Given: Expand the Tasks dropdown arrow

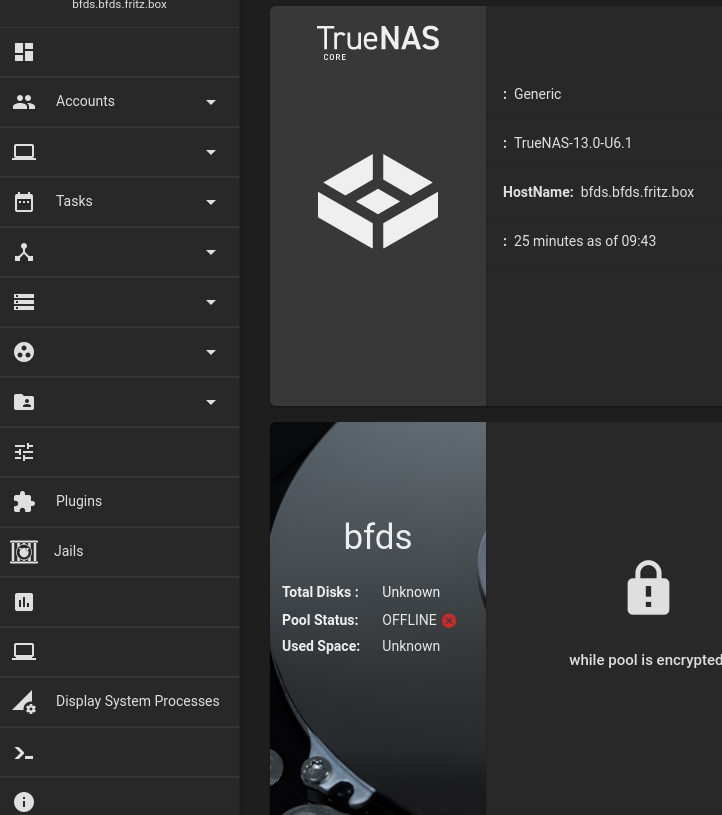Looking at the screenshot, I should [211, 202].
